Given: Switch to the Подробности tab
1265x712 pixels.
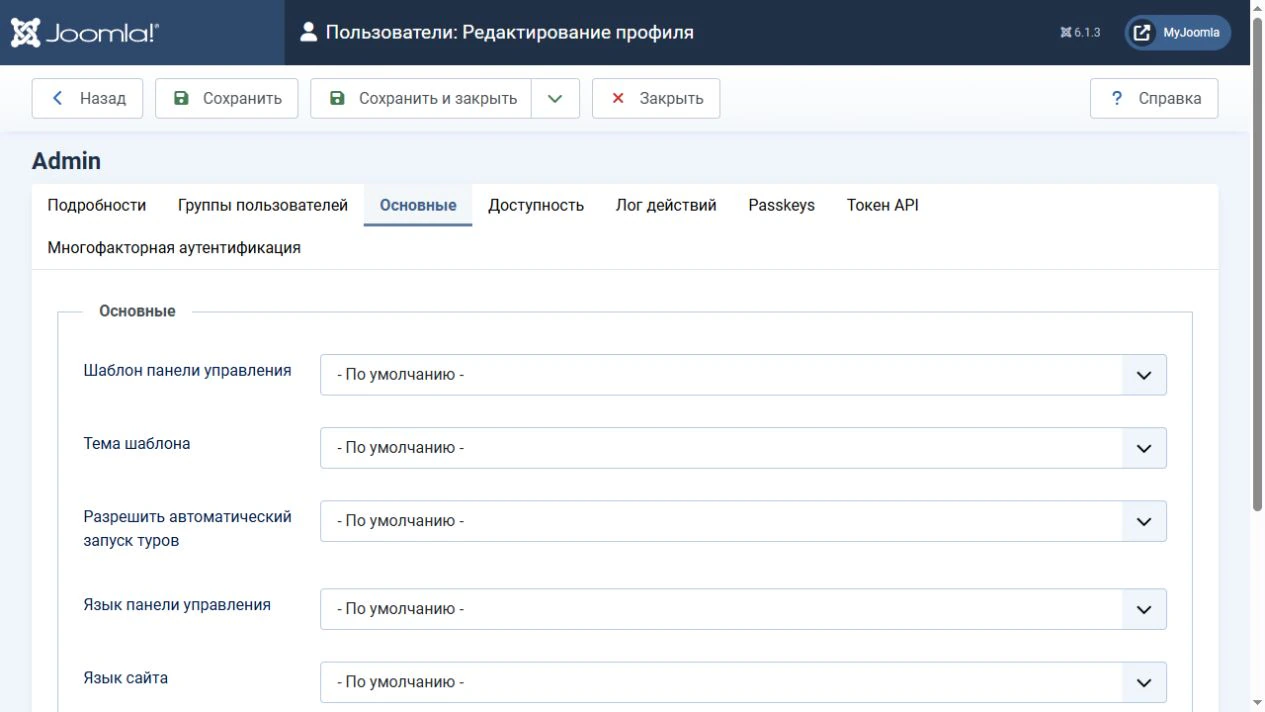Looking at the screenshot, I should coord(97,205).
